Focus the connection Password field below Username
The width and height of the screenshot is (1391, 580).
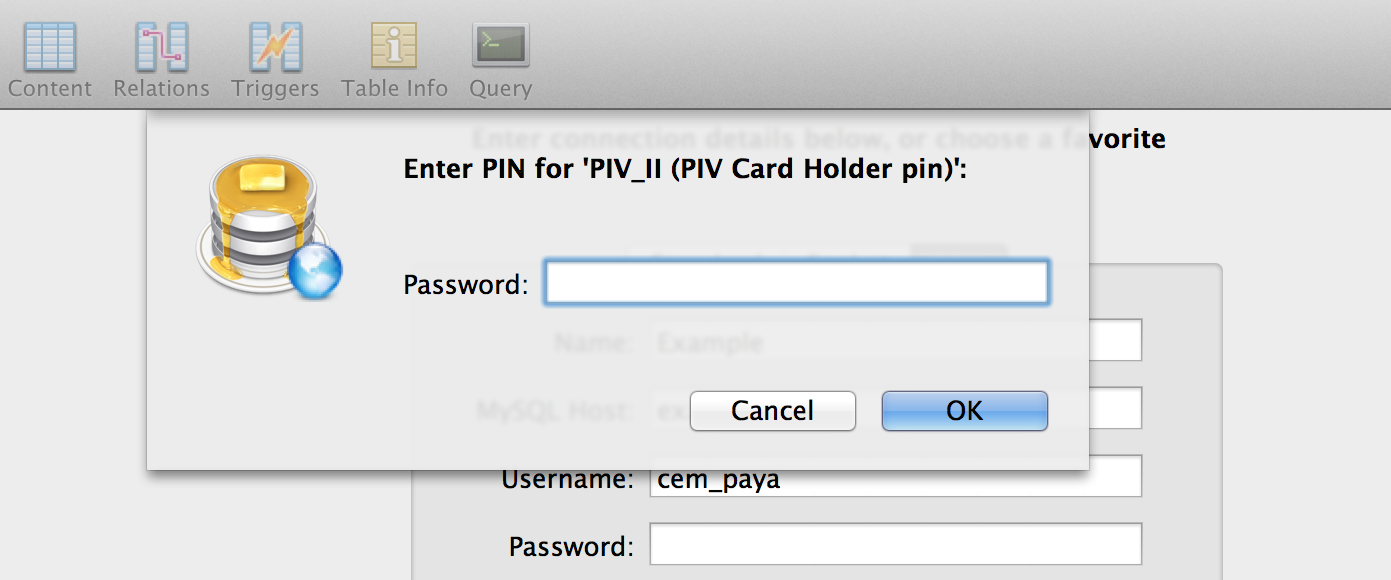895,545
